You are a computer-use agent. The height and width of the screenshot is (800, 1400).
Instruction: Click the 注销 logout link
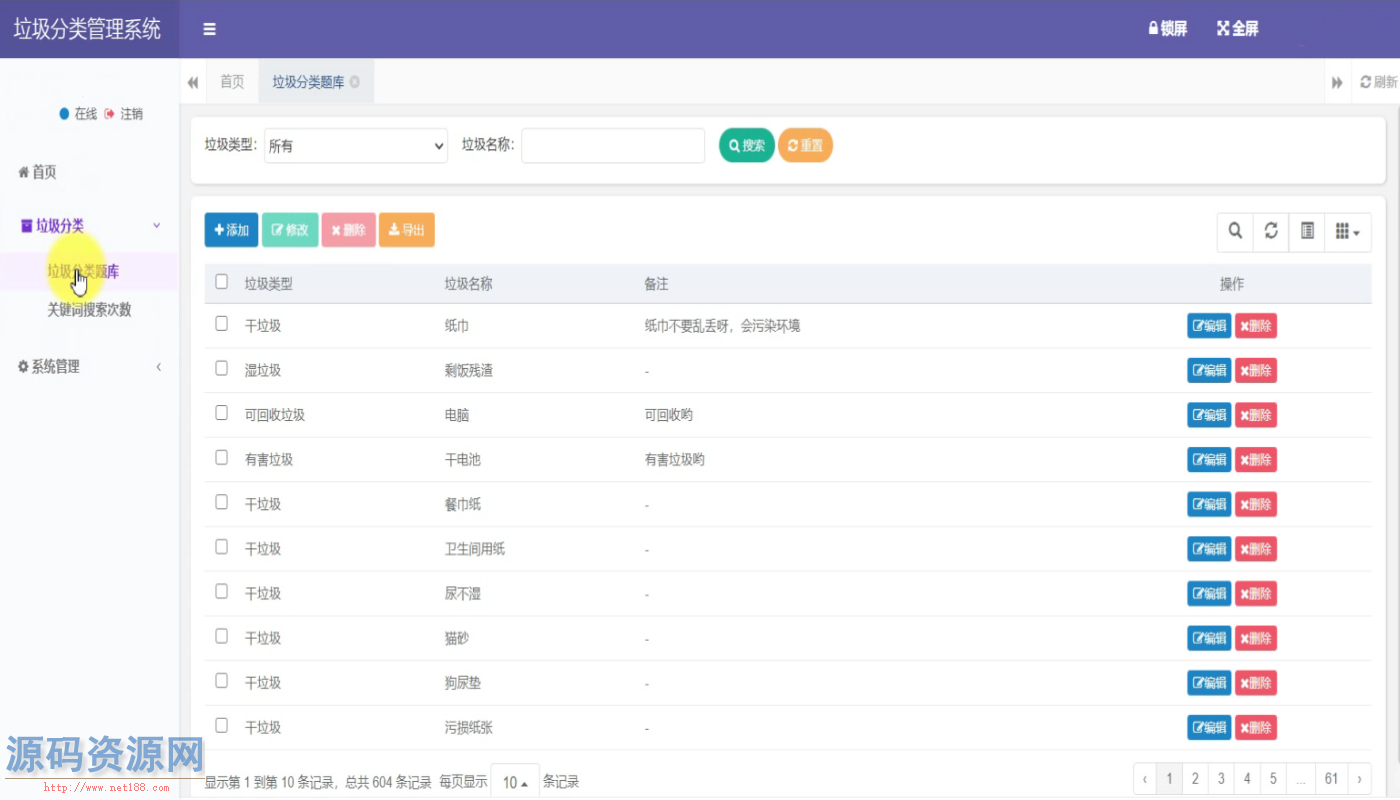pos(124,114)
